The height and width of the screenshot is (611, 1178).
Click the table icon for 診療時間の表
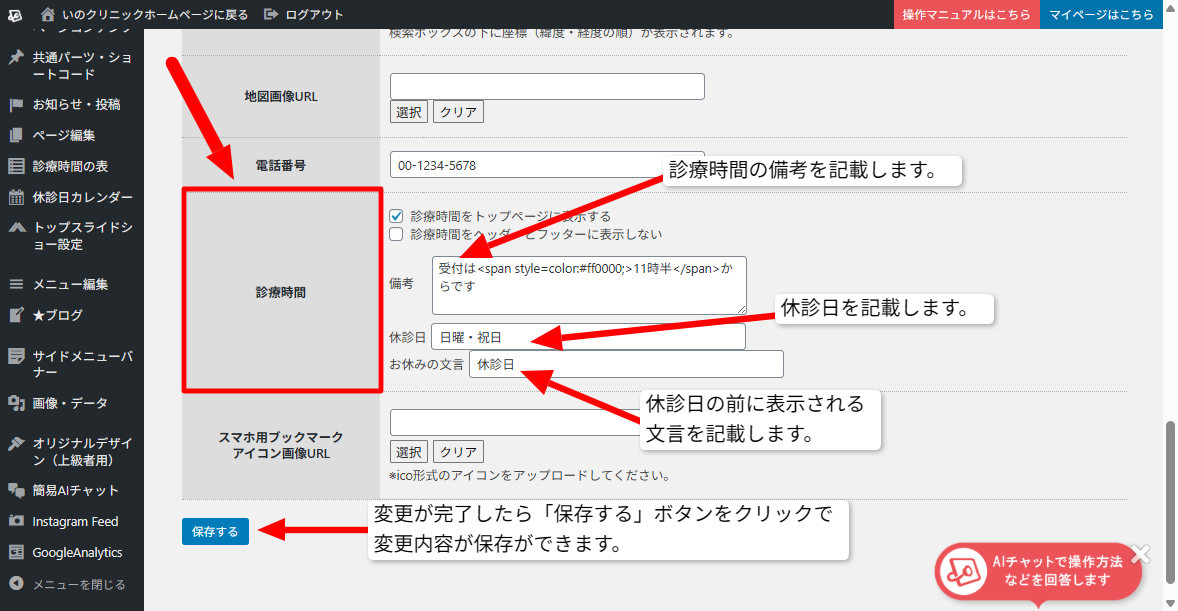click(x=16, y=166)
